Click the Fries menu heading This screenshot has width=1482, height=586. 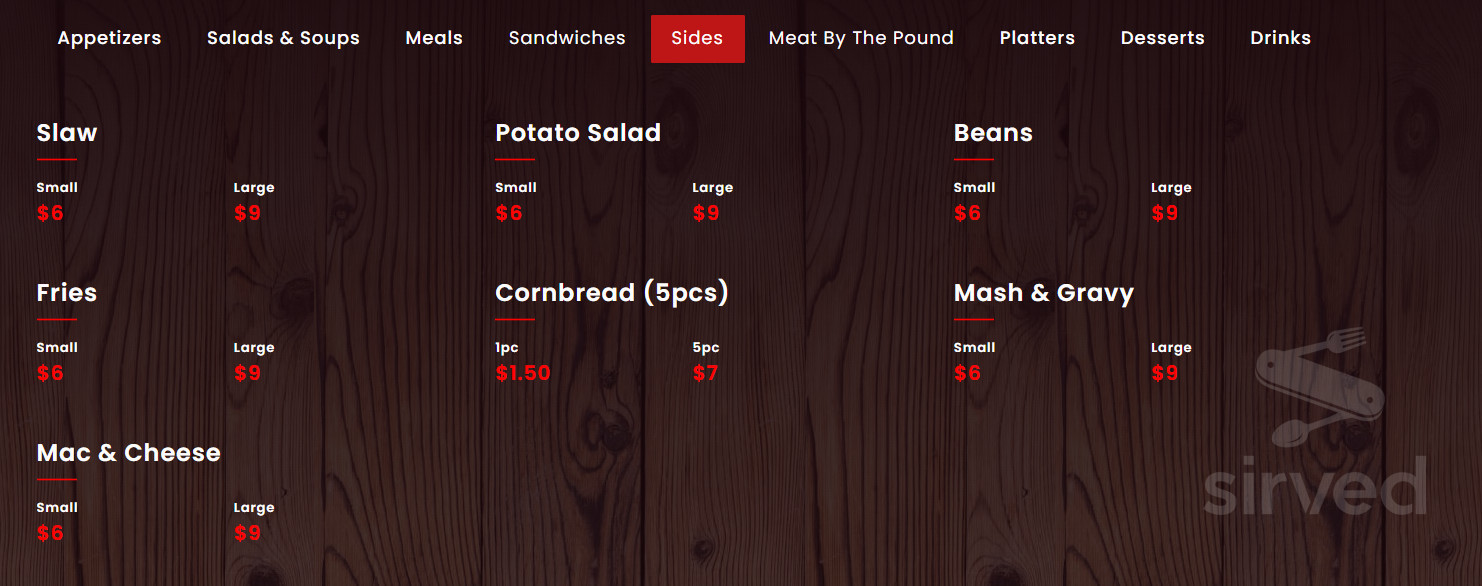pos(66,292)
